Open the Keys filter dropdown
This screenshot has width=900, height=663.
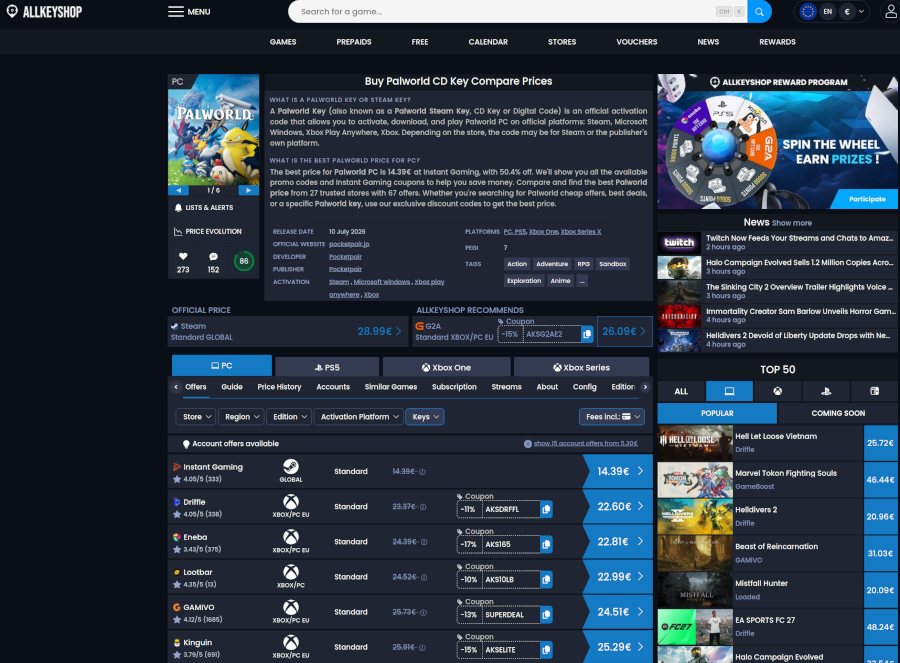[x=425, y=417]
